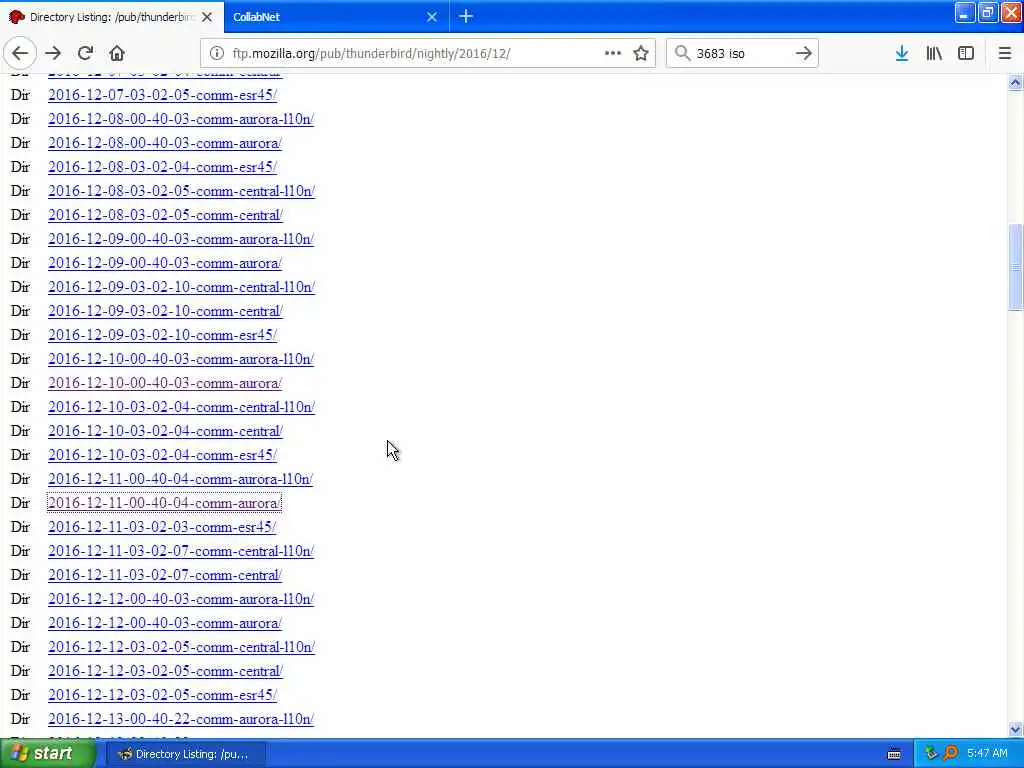The width and height of the screenshot is (1024, 768).
Task: Open focused 2016-12-11-00-40-04-comm-aurora directory
Action: [164, 504]
